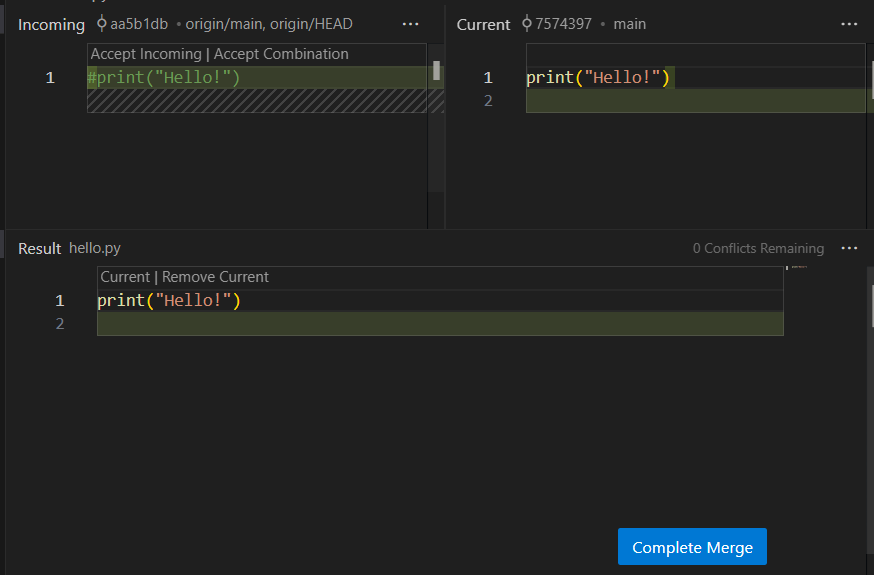Open the Current pane more actions menu

[849, 25]
